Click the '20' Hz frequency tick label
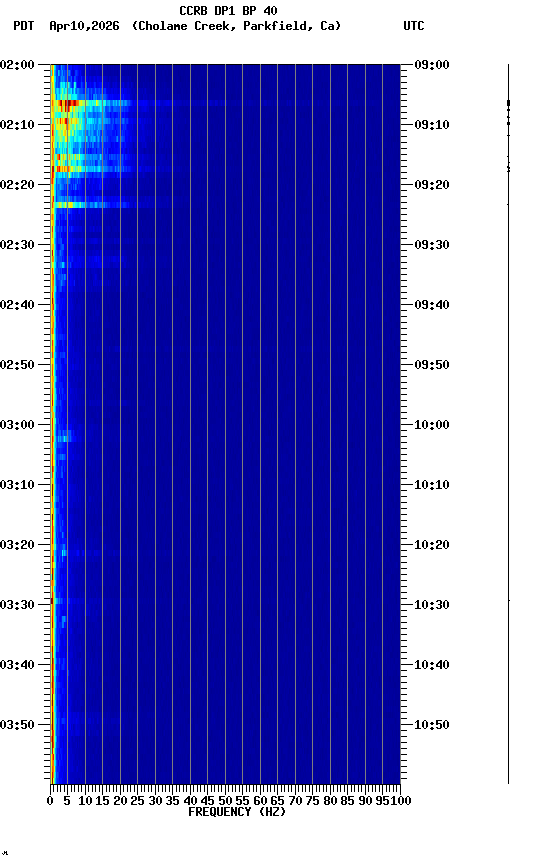 (120, 801)
